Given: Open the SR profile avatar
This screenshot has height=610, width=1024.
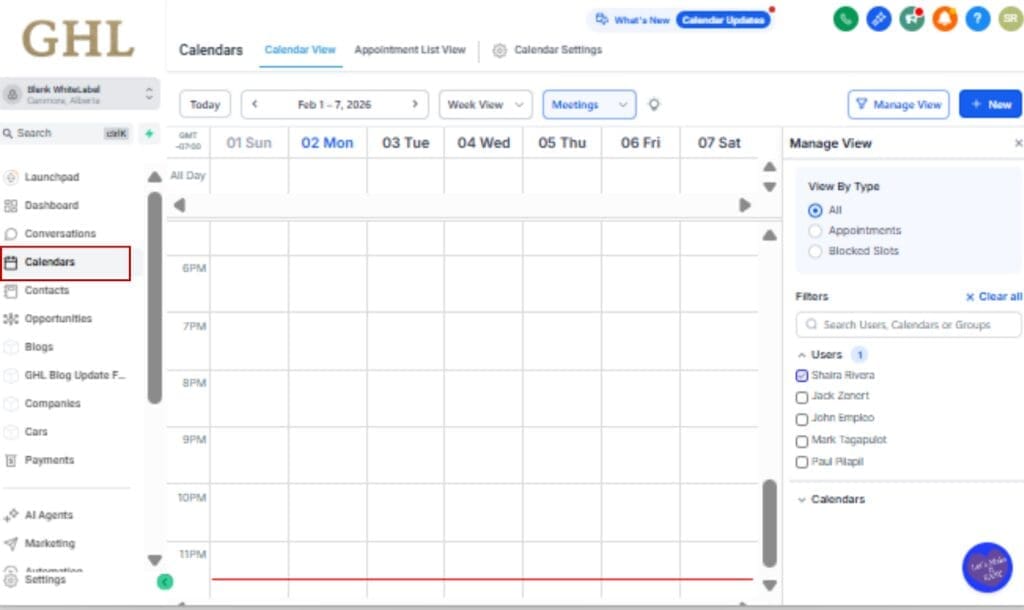Looking at the screenshot, I should [x=1010, y=18].
